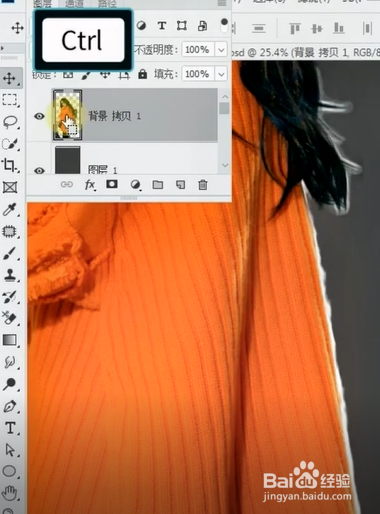Image resolution: width=380 pixels, height=514 pixels.
Task: Switch to the 通道 channels tab
Action: click(x=74, y=3)
